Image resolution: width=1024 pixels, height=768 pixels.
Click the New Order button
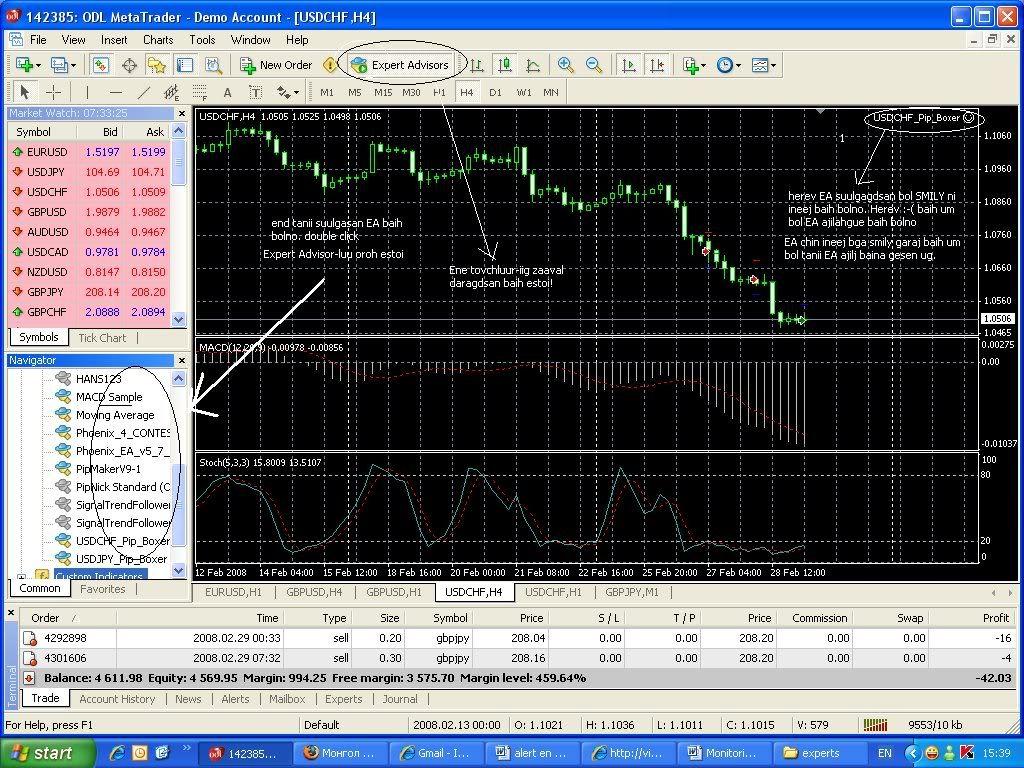pos(276,65)
